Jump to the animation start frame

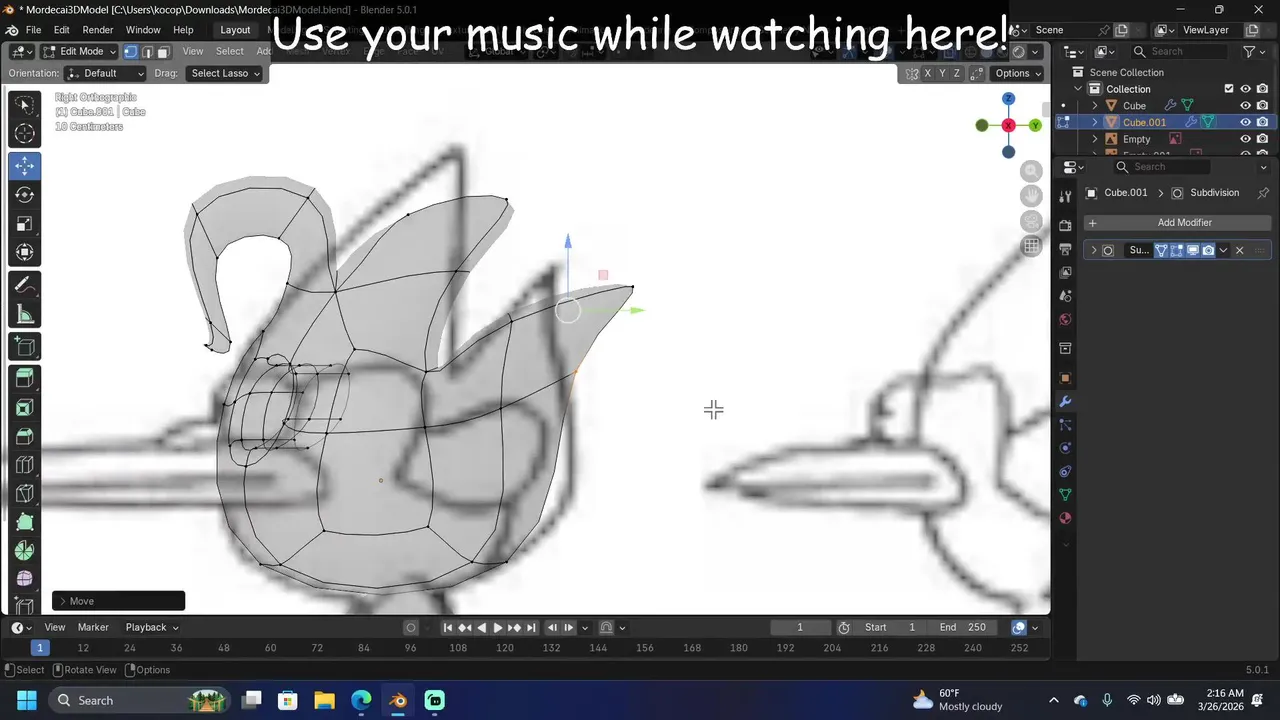click(448, 627)
